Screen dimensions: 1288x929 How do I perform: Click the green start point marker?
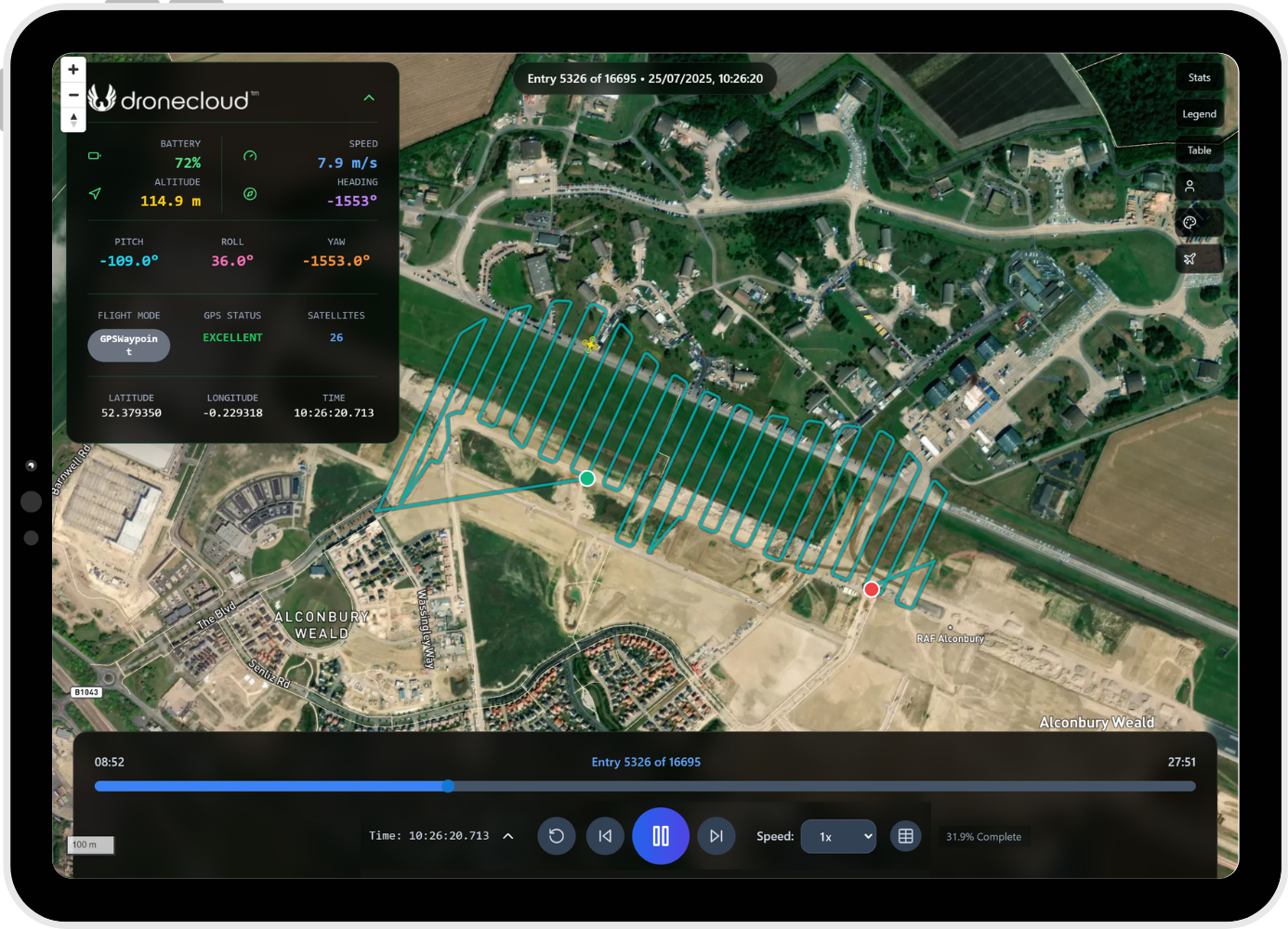tap(587, 478)
